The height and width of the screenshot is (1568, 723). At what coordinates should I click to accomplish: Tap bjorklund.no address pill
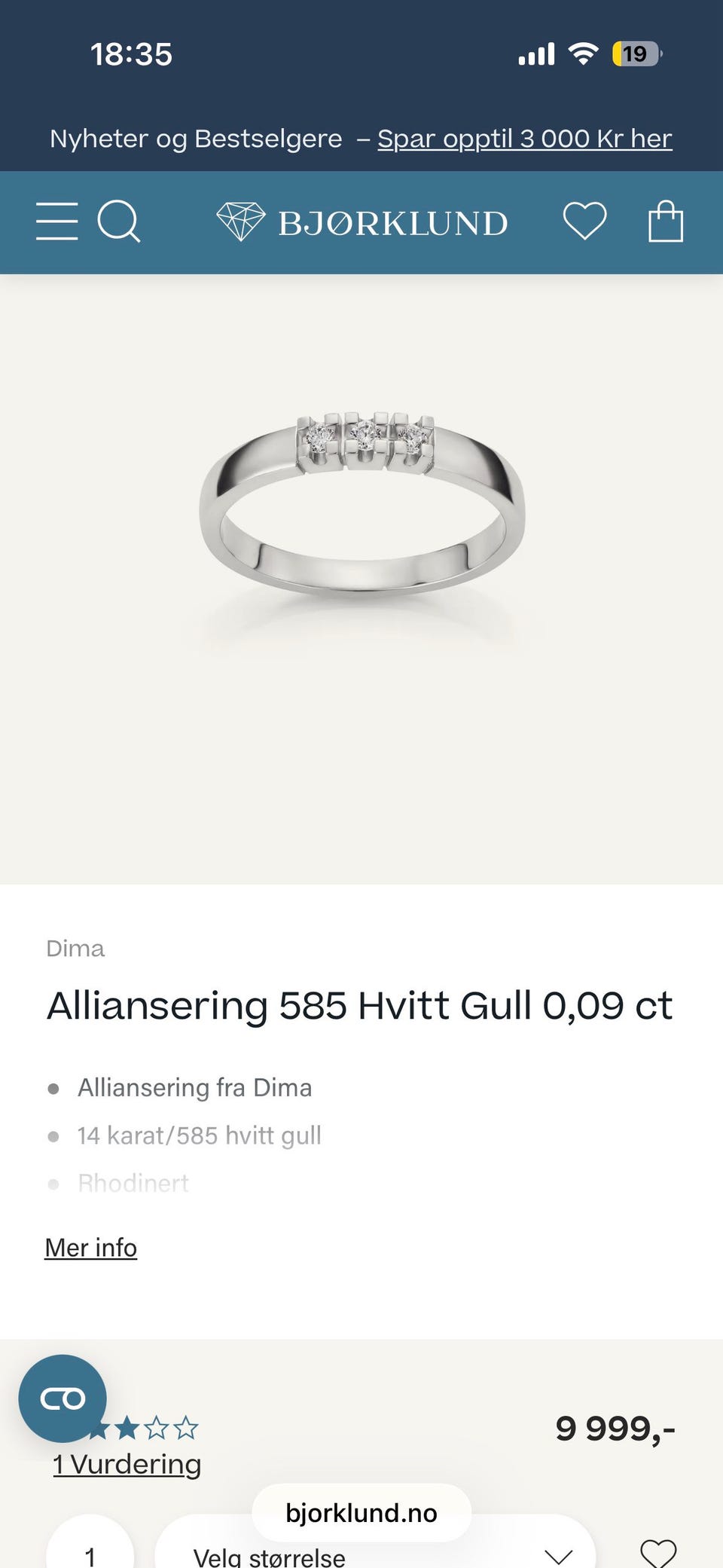coord(361,1513)
